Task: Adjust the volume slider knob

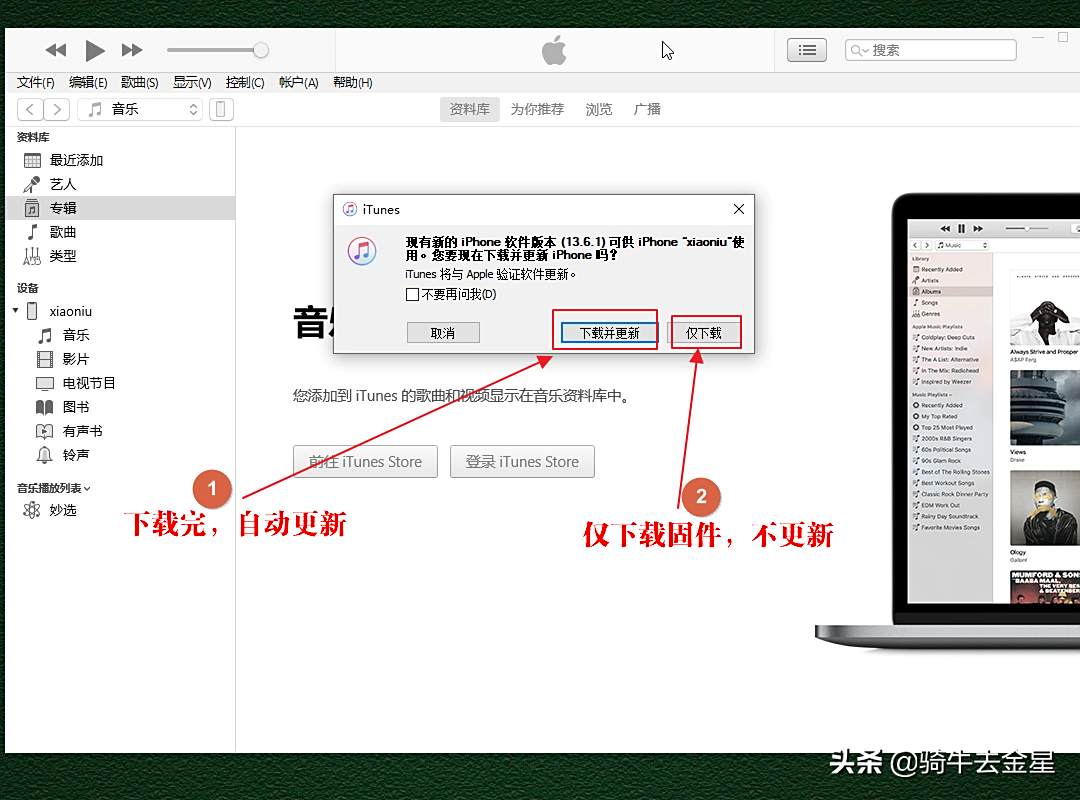Action: [x=260, y=50]
